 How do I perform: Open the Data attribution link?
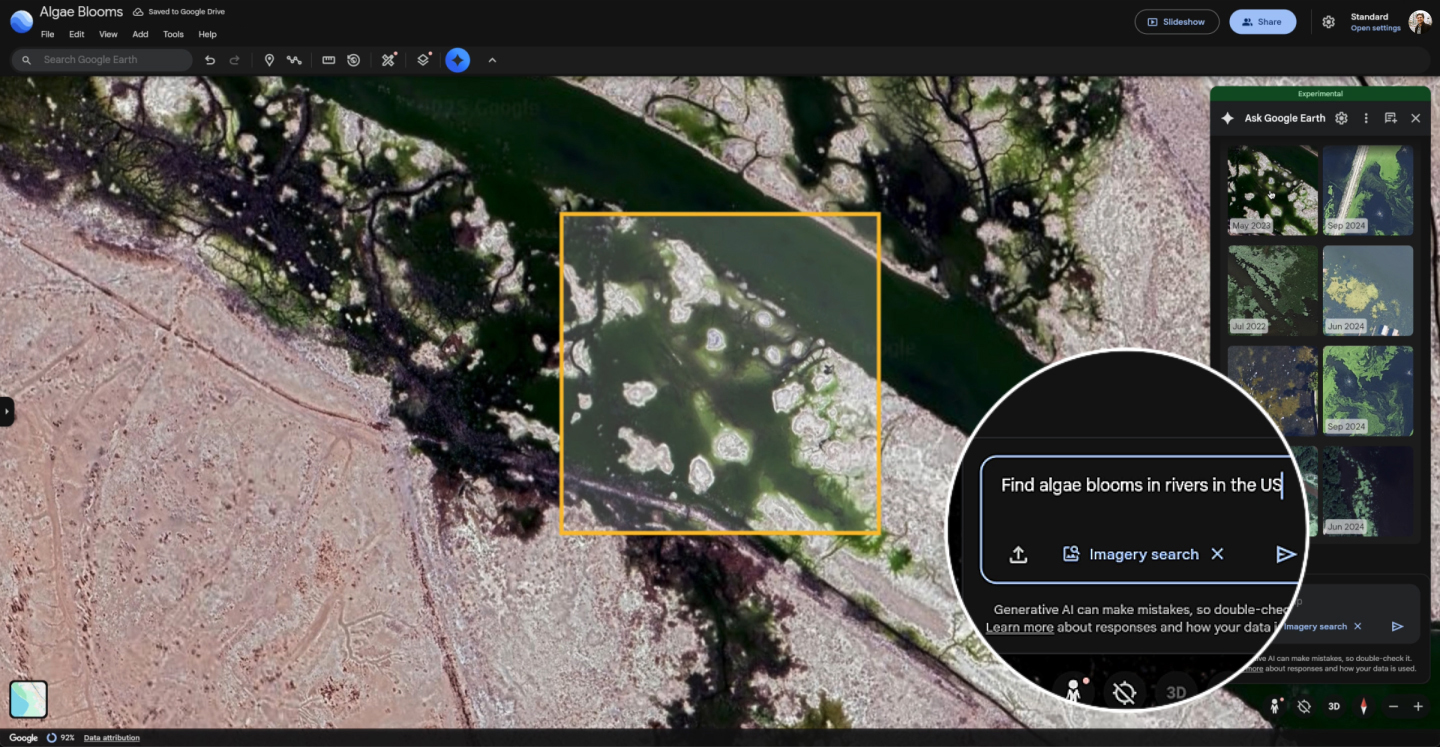click(x=111, y=737)
